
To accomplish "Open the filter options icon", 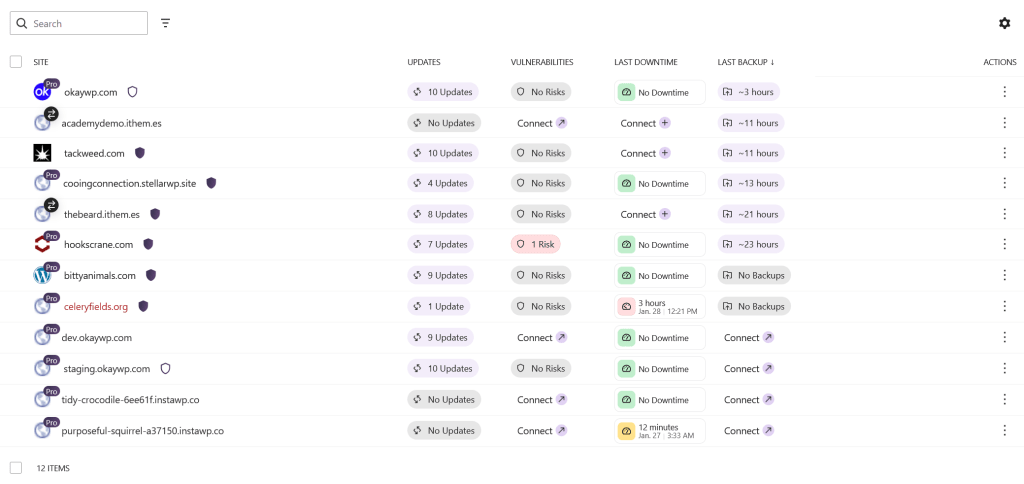I will pos(166,24).
